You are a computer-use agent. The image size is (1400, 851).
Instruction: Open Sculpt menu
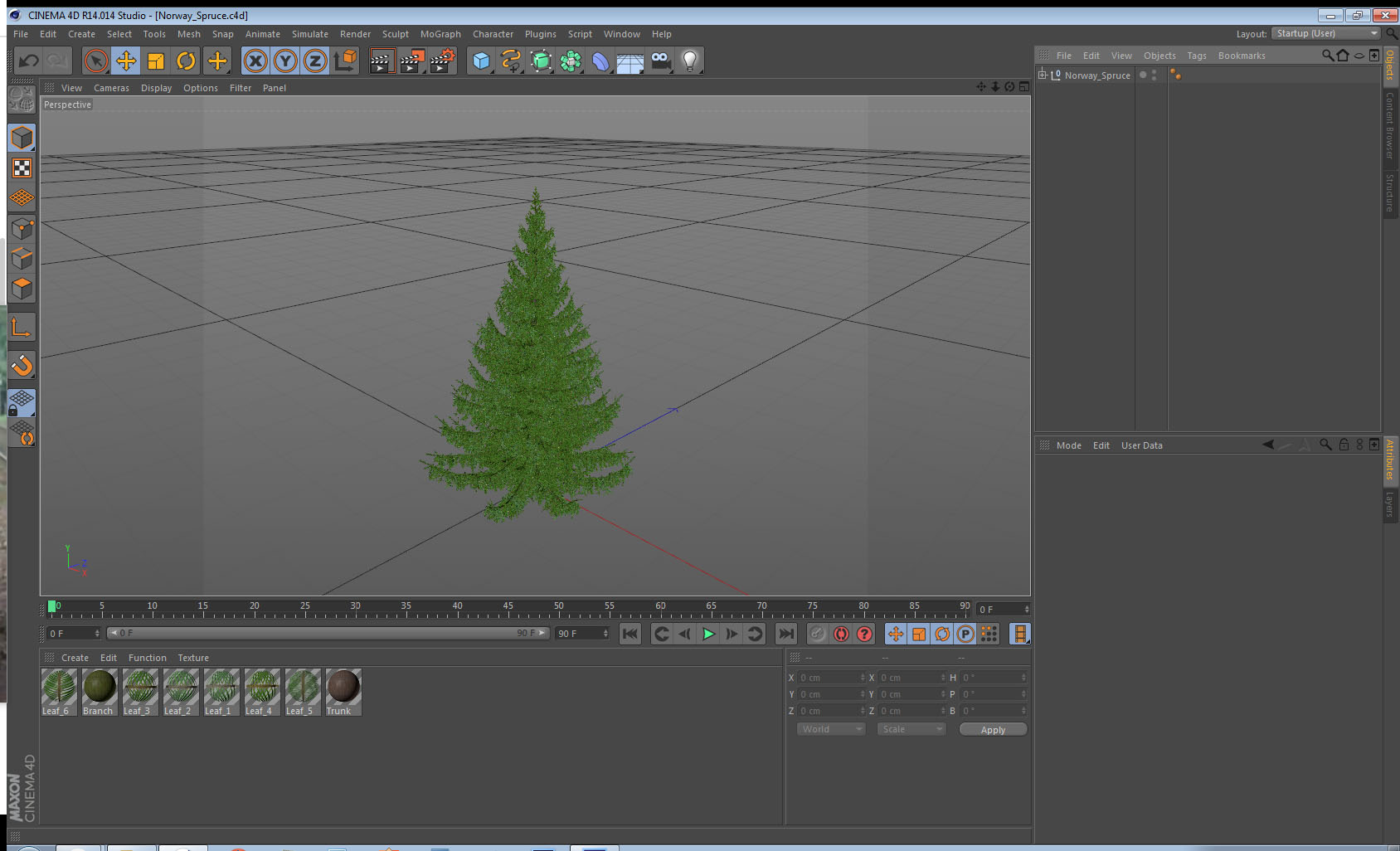(396, 34)
